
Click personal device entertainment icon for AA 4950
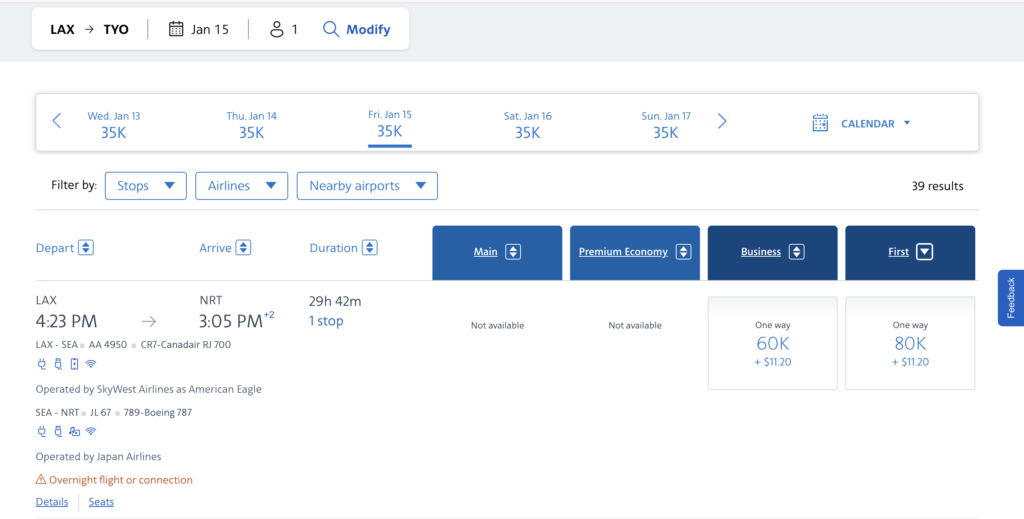click(x=74, y=364)
